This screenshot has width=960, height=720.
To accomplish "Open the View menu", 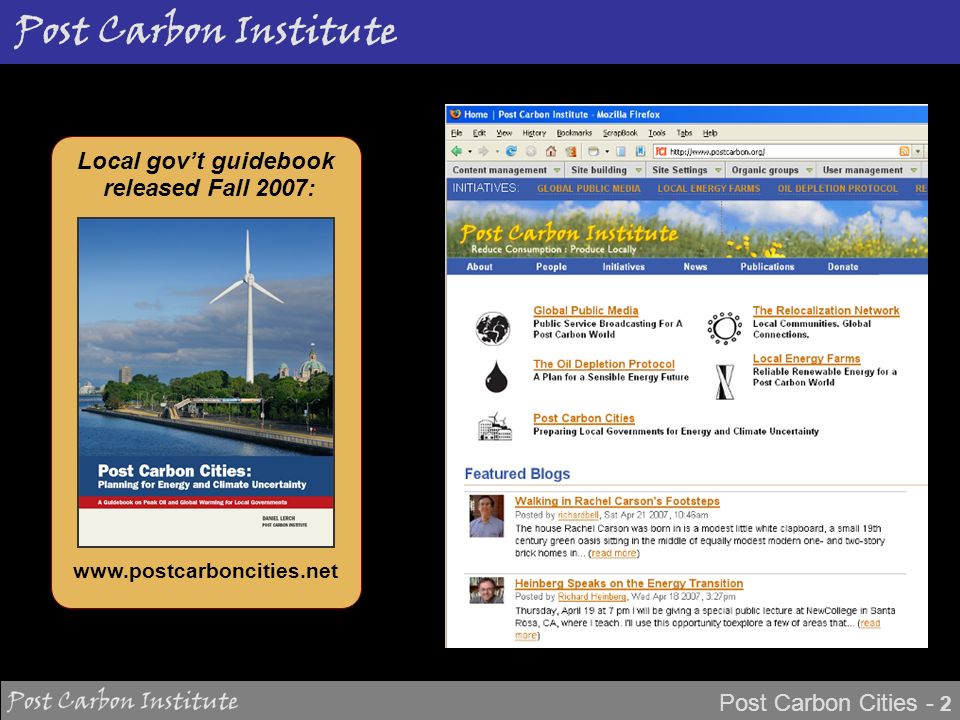I will coord(504,133).
